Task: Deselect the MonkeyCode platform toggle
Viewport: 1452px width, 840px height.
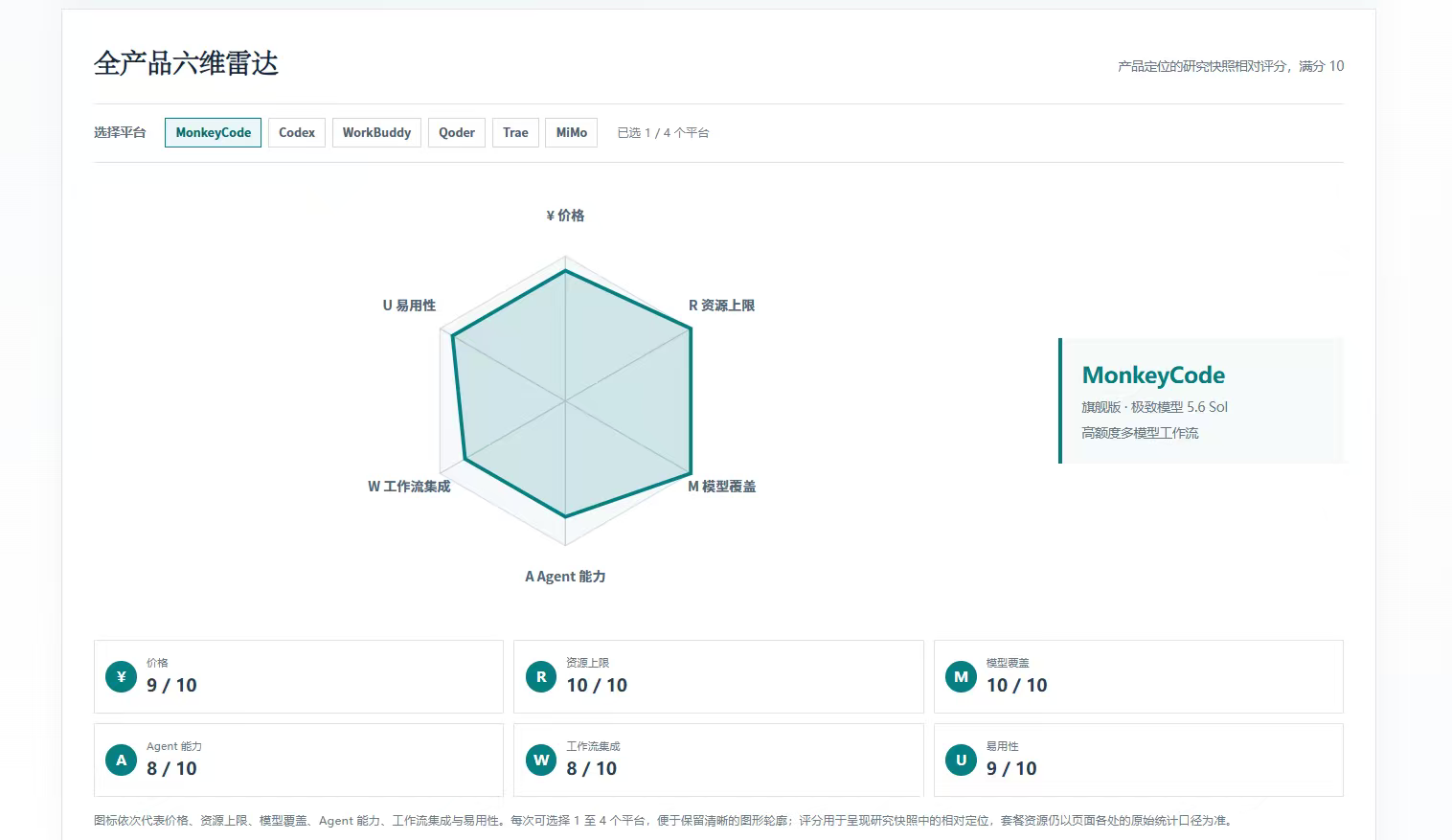Action: [213, 132]
